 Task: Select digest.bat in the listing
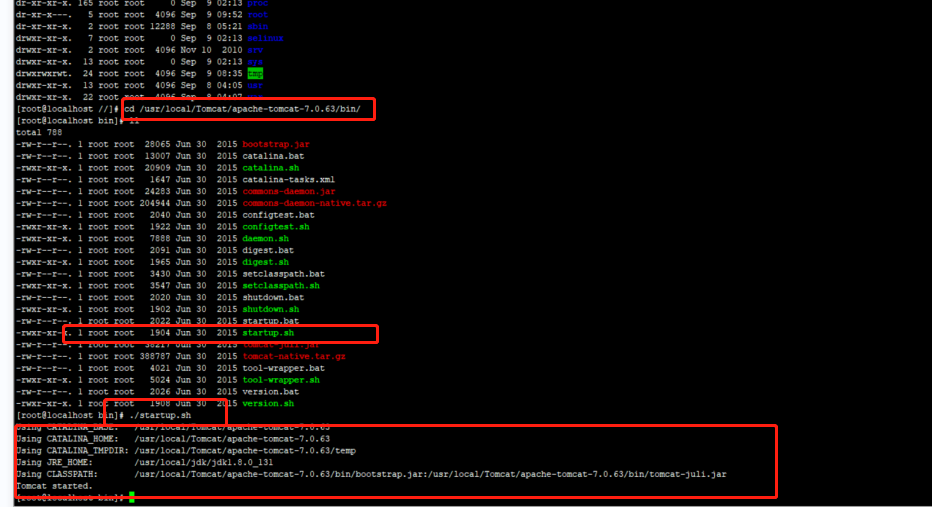268,250
